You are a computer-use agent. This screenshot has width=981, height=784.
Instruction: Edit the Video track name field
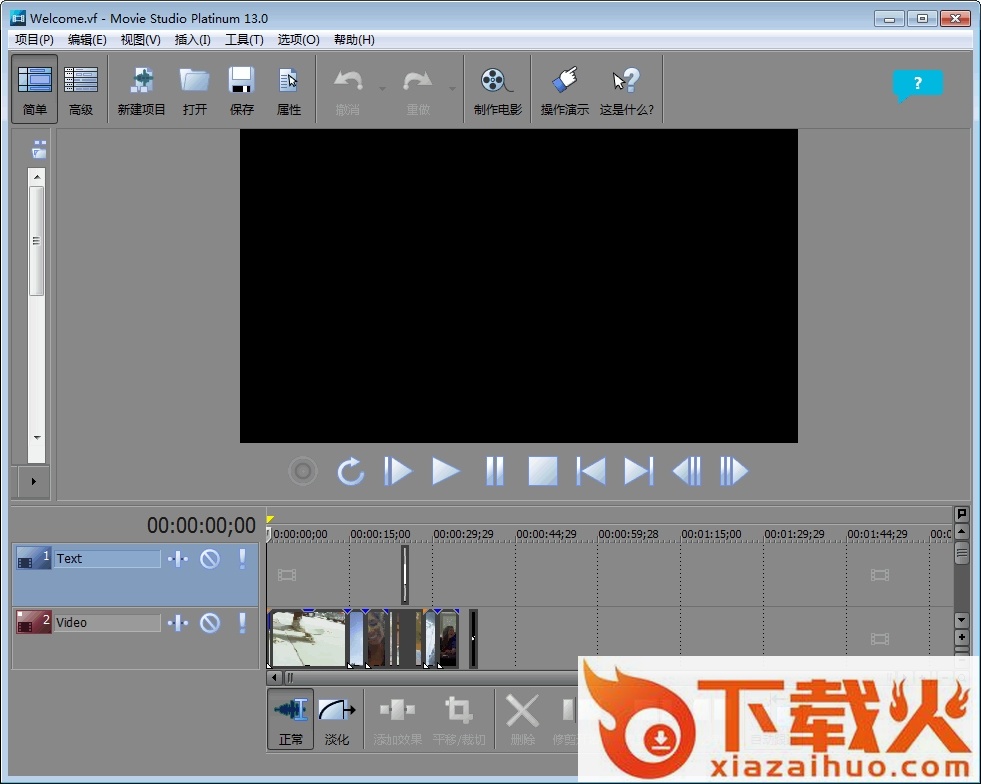[x=107, y=623]
